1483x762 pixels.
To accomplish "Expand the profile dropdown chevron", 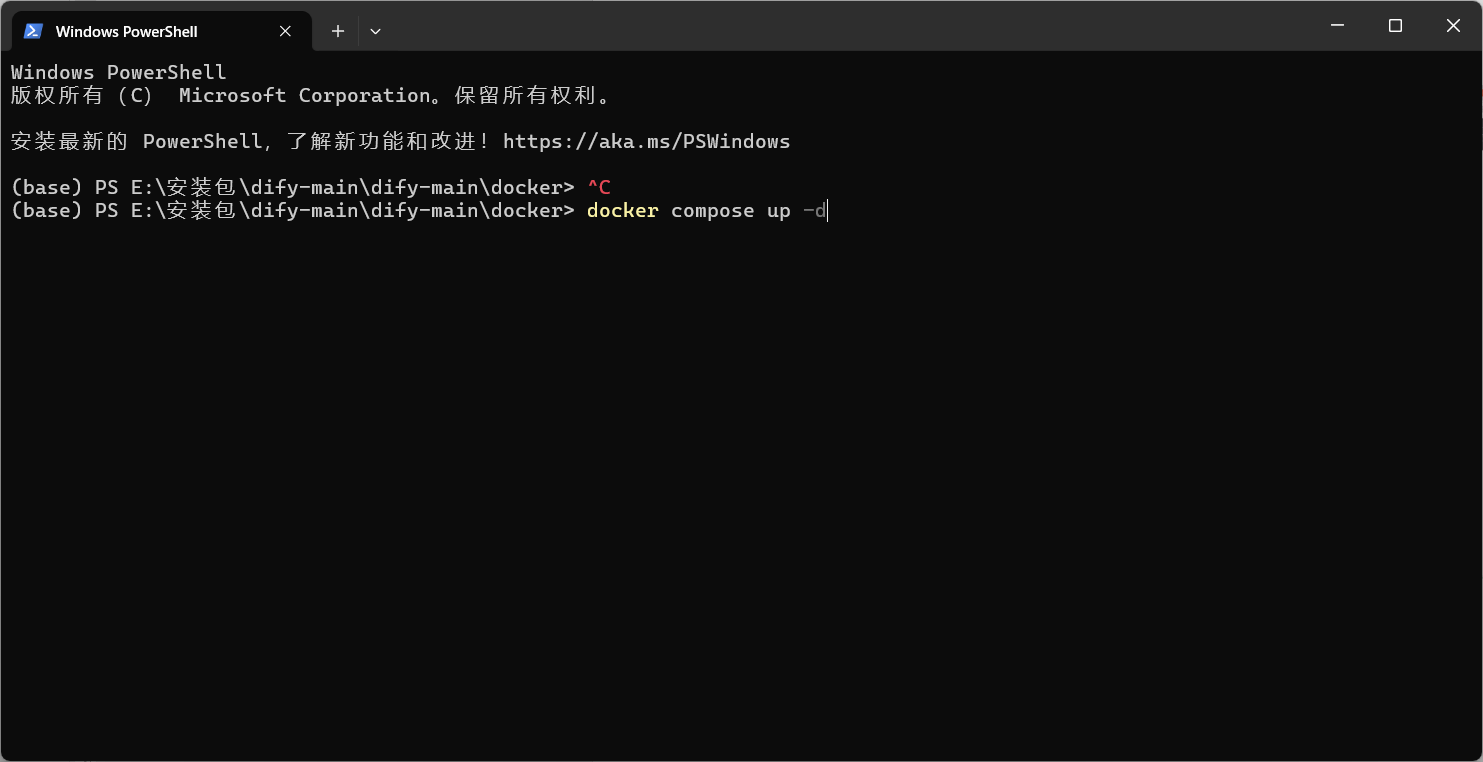I will pyautogui.click(x=375, y=31).
